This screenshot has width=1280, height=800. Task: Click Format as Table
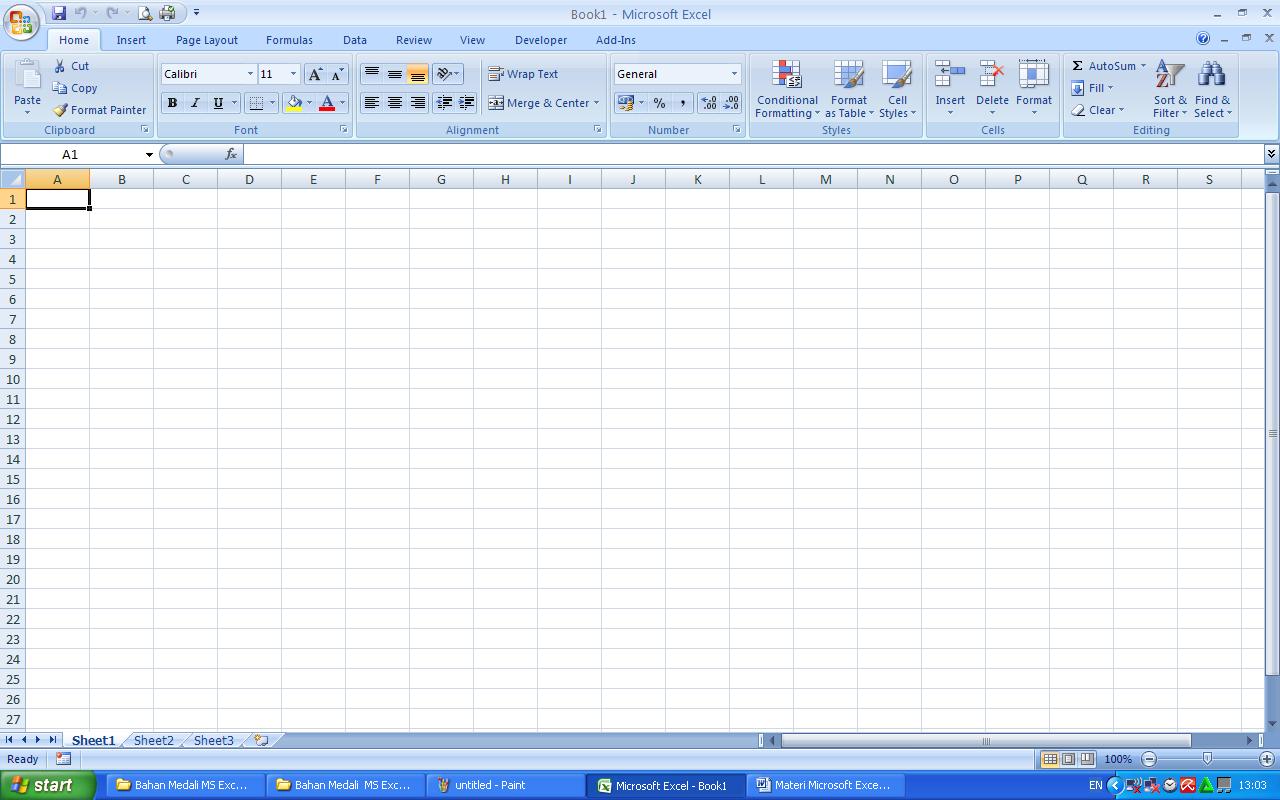[849, 89]
